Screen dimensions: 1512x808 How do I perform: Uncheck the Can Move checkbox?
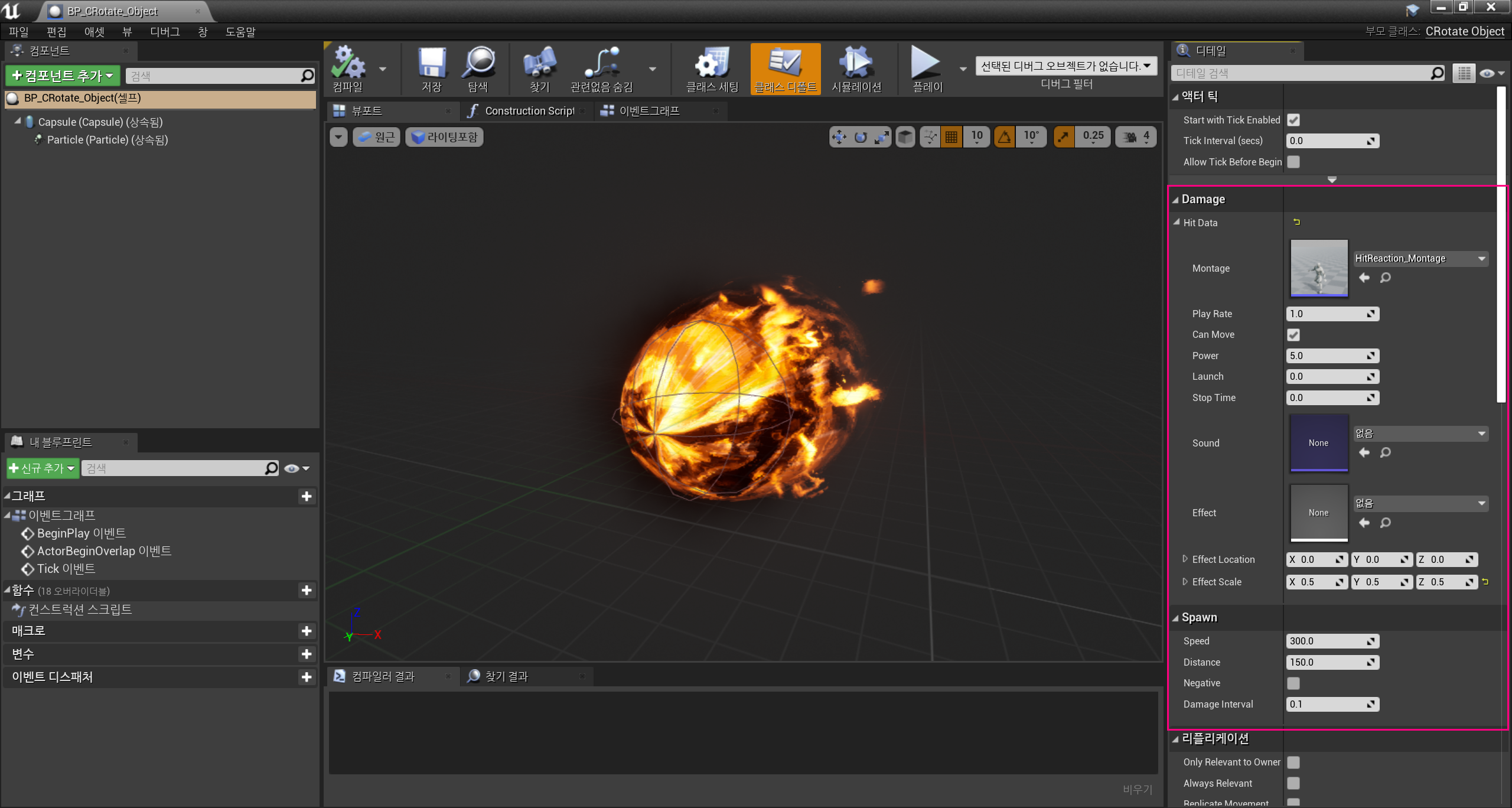click(x=1293, y=335)
